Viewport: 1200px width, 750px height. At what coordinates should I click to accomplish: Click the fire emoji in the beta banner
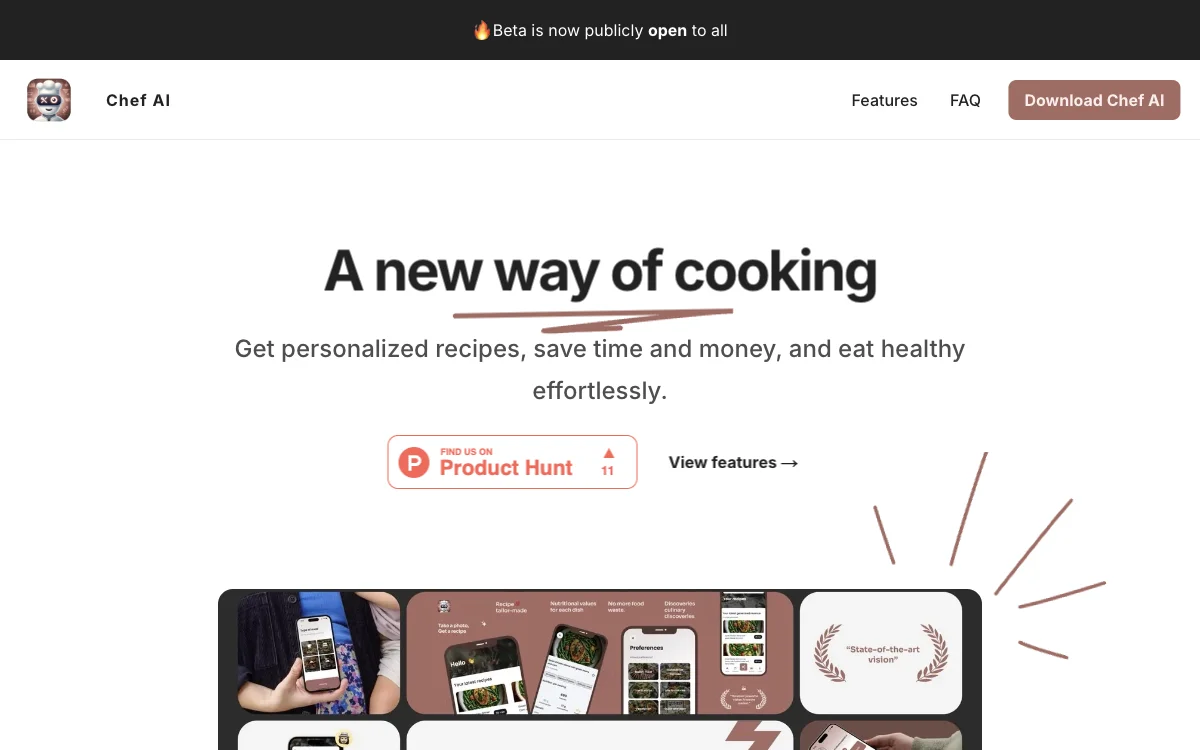tap(482, 30)
